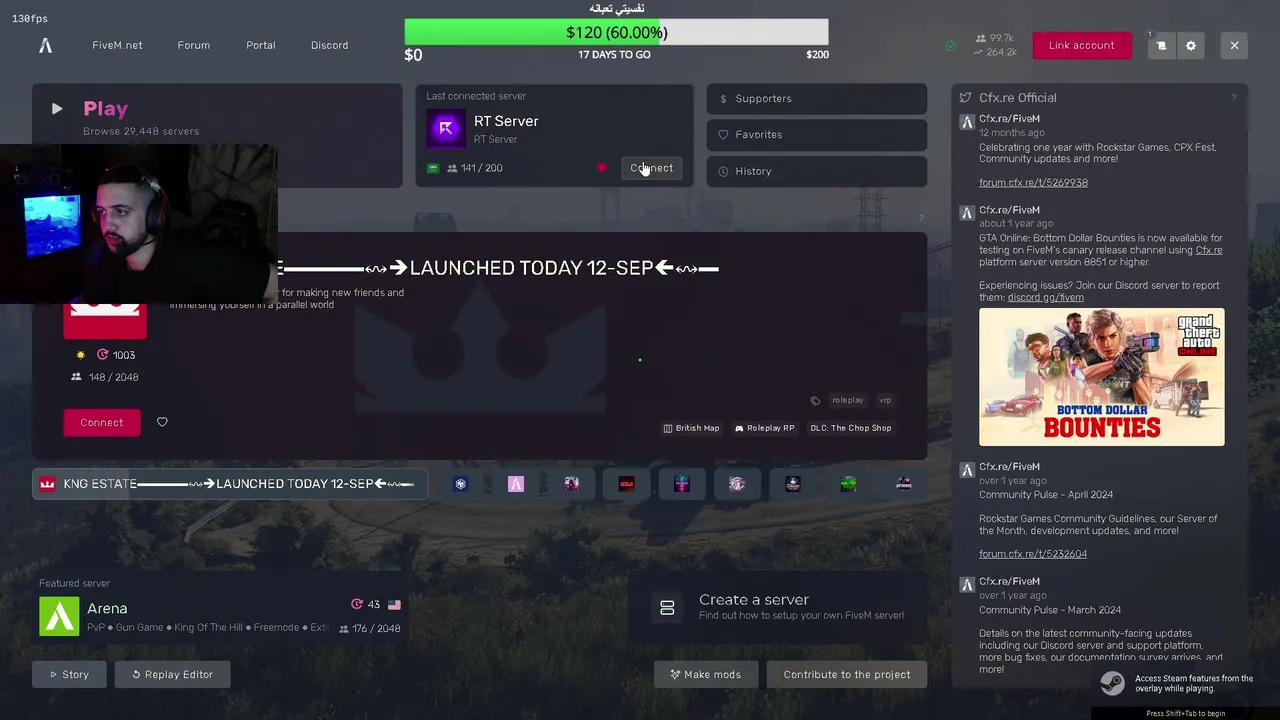Open the History server list
The width and height of the screenshot is (1280, 720).
click(817, 171)
